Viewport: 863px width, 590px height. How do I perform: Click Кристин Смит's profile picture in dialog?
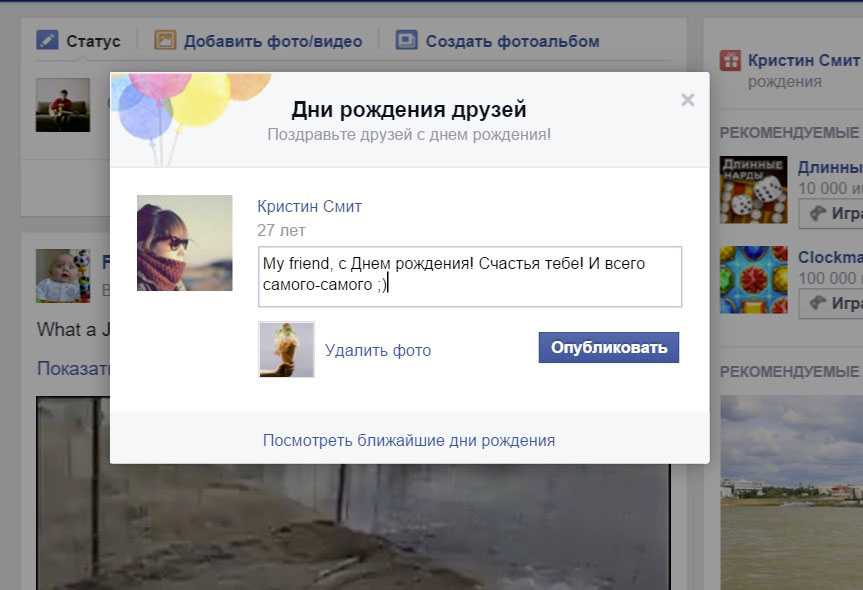click(x=185, y=243)
